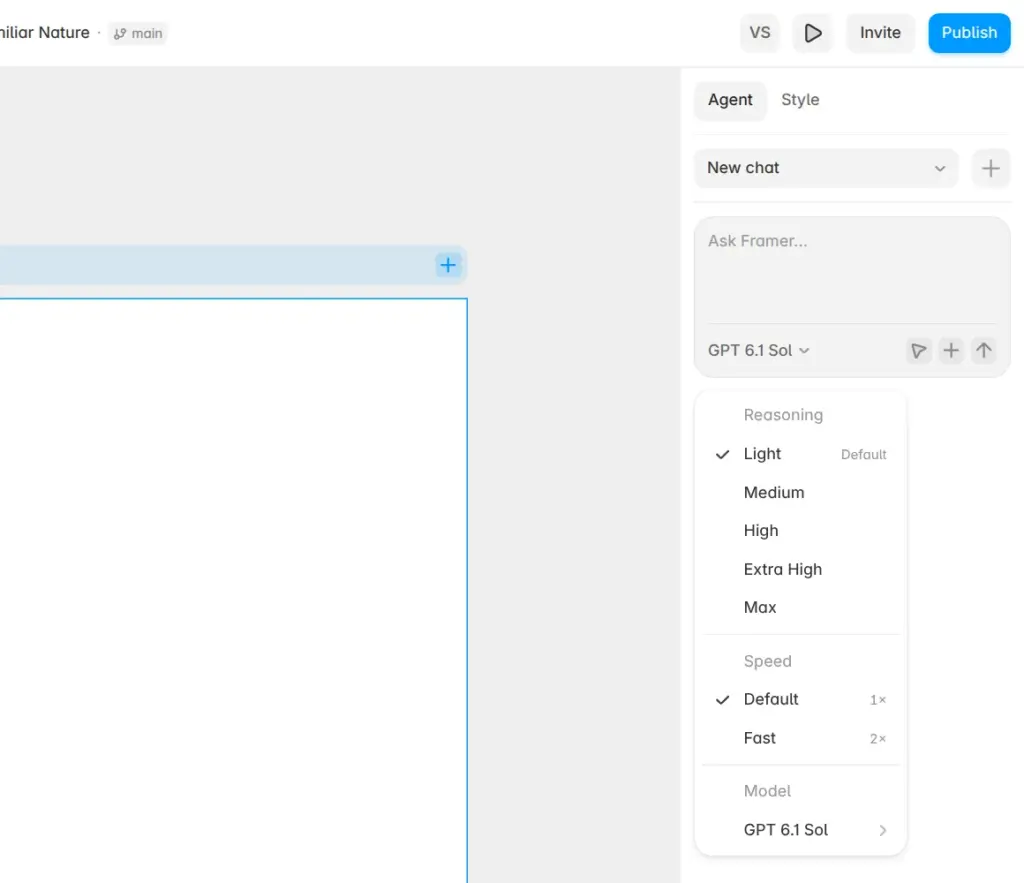The image size is (1024, 883).
Task: Send message with up arrow icon
Action: [x=984, y=351]
